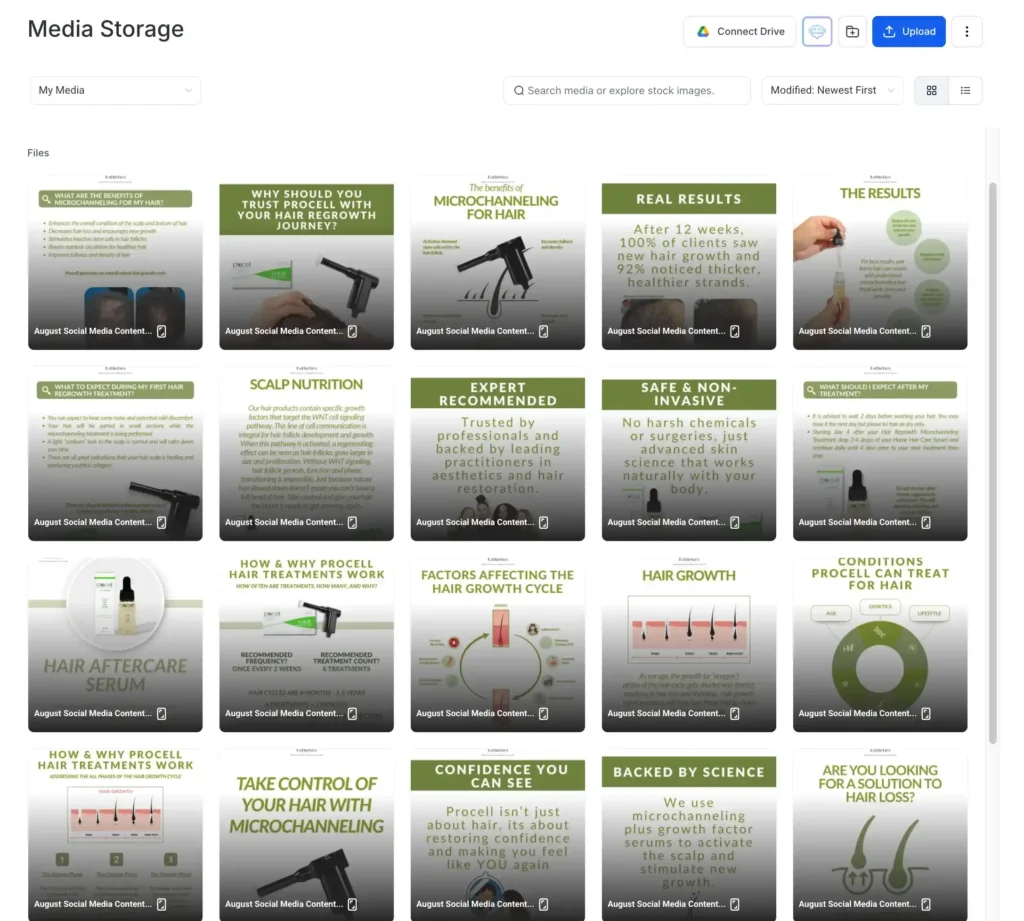Create a new folder with the folder-plus icon
This screenshot has height=921, width=1024.
[852, 31]
